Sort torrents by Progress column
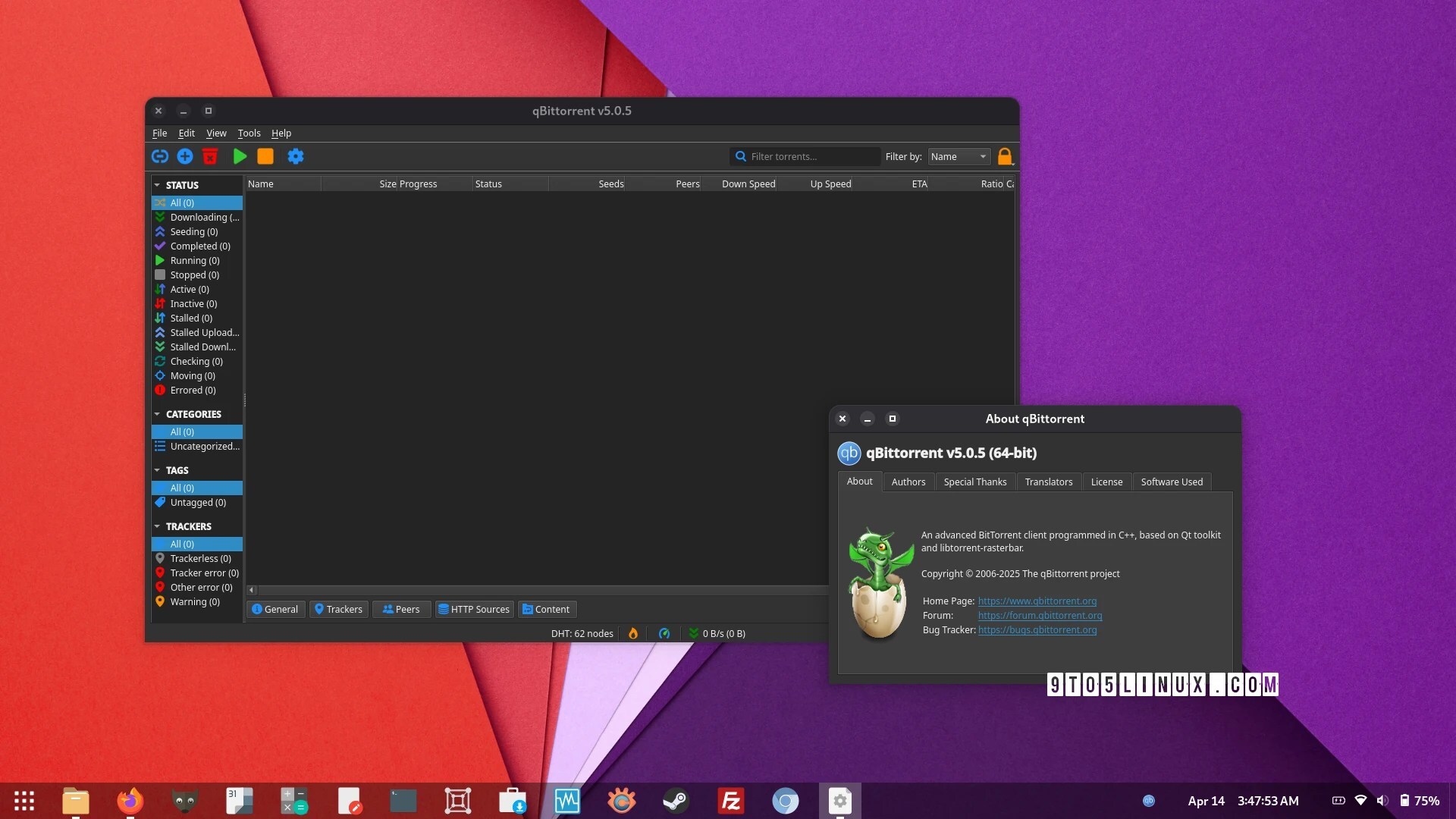1456x819 pixels. (x=435, y=184)
